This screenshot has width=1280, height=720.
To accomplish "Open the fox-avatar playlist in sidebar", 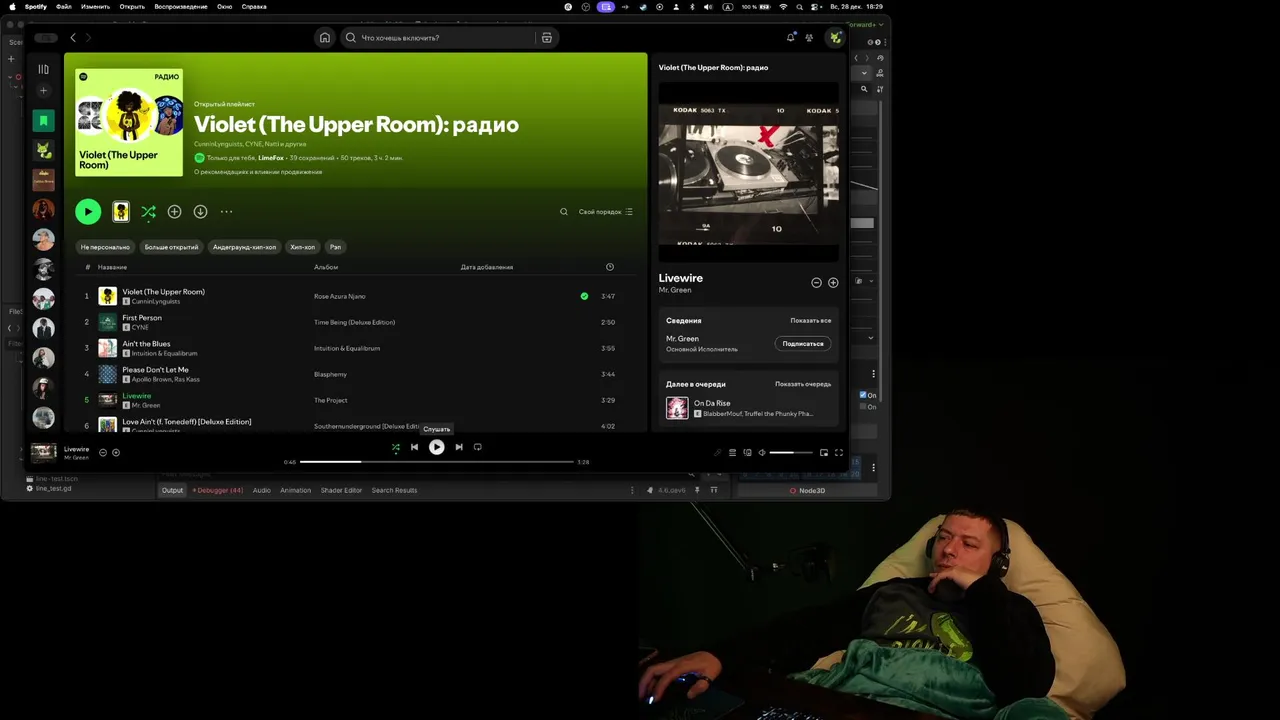I will [x=43, y=150].
